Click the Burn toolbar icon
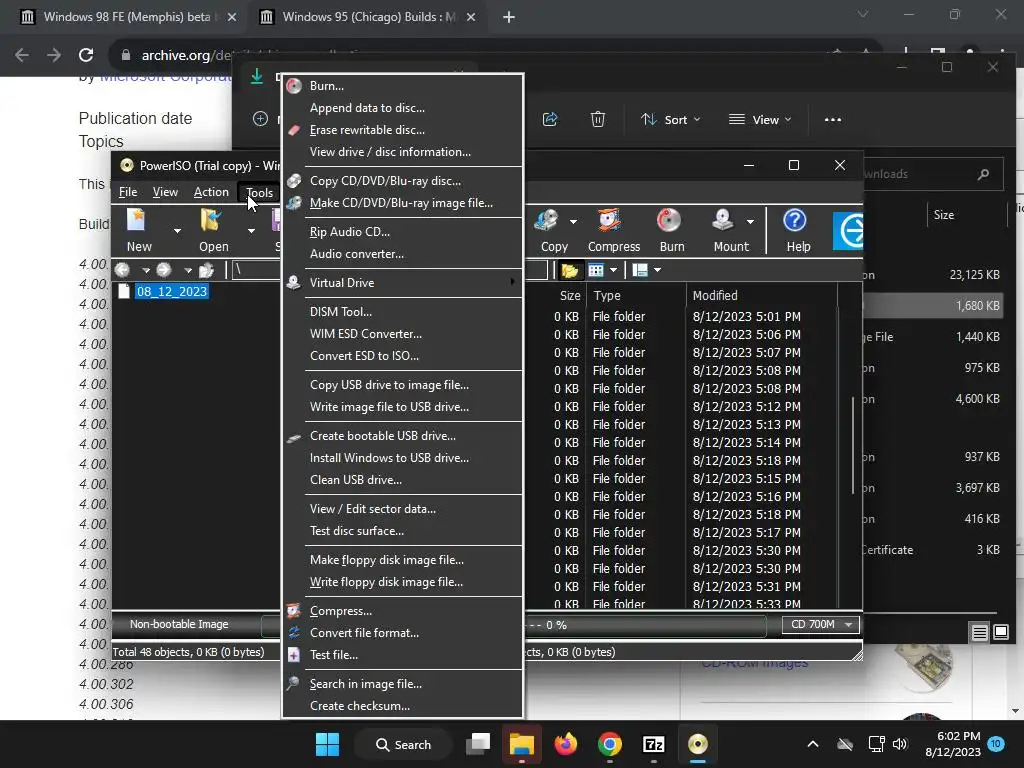 (671, 230)
